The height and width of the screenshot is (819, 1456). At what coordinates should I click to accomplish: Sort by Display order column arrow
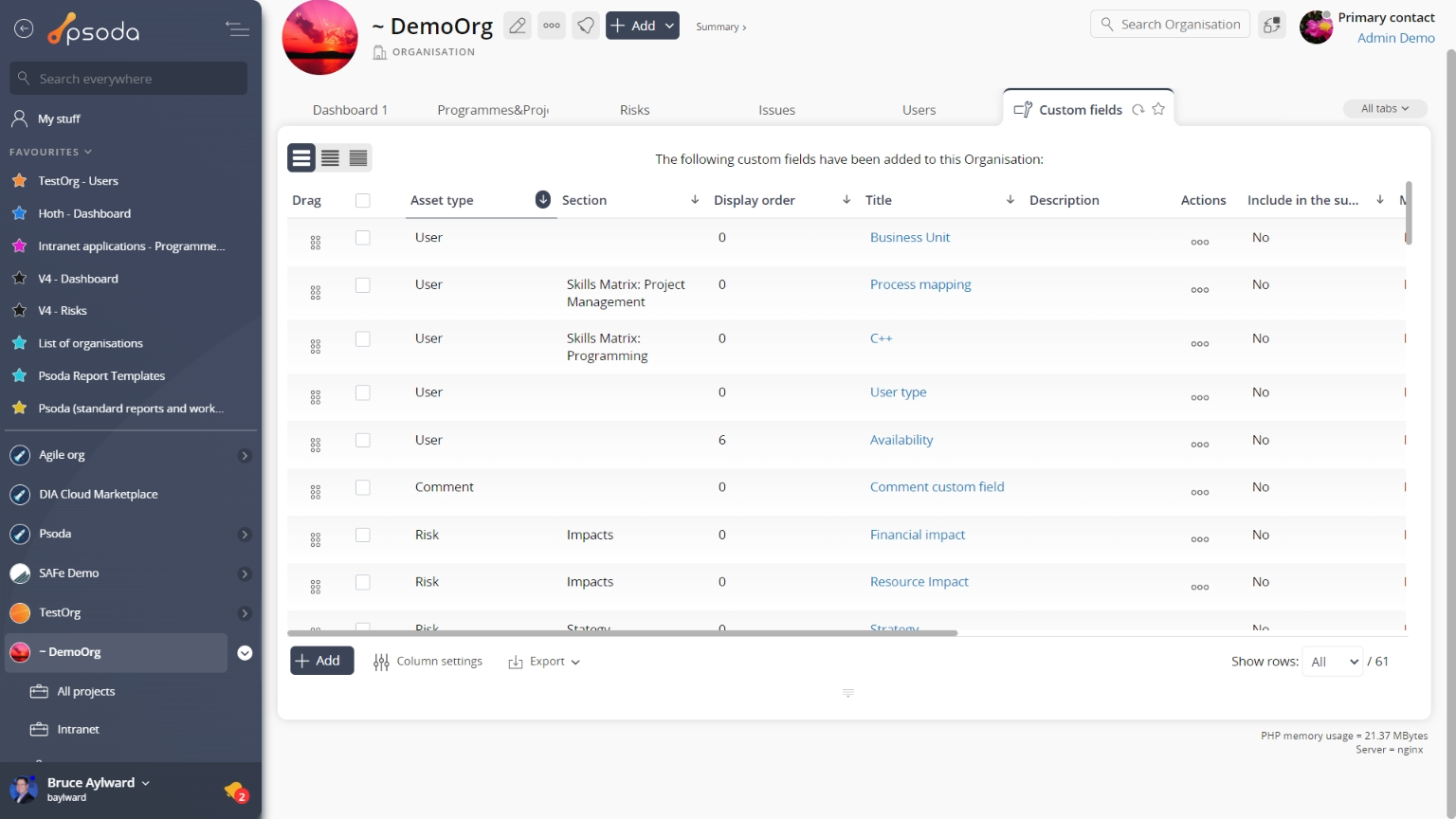(846, 199)
